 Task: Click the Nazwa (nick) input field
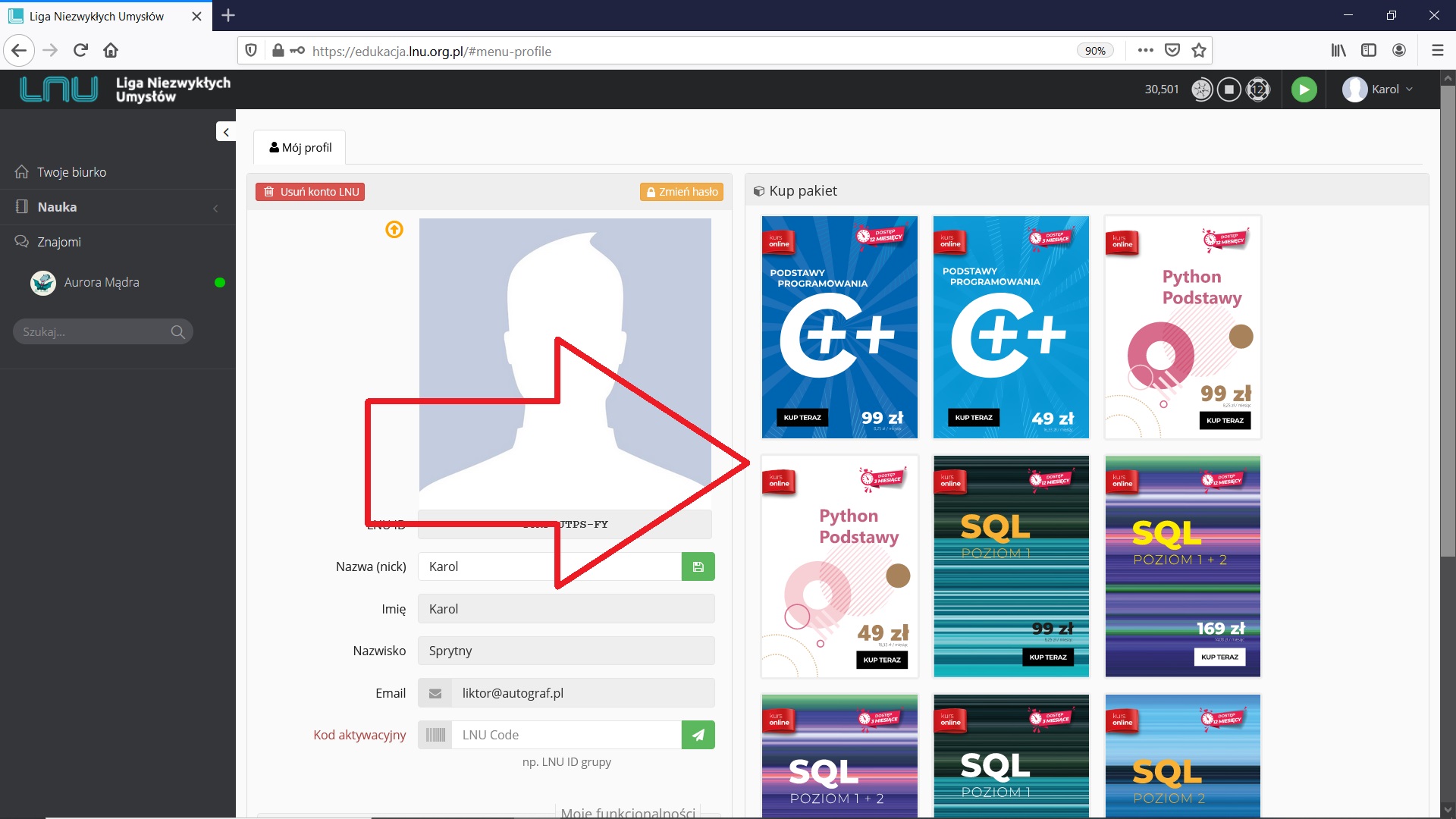(550, 566)
